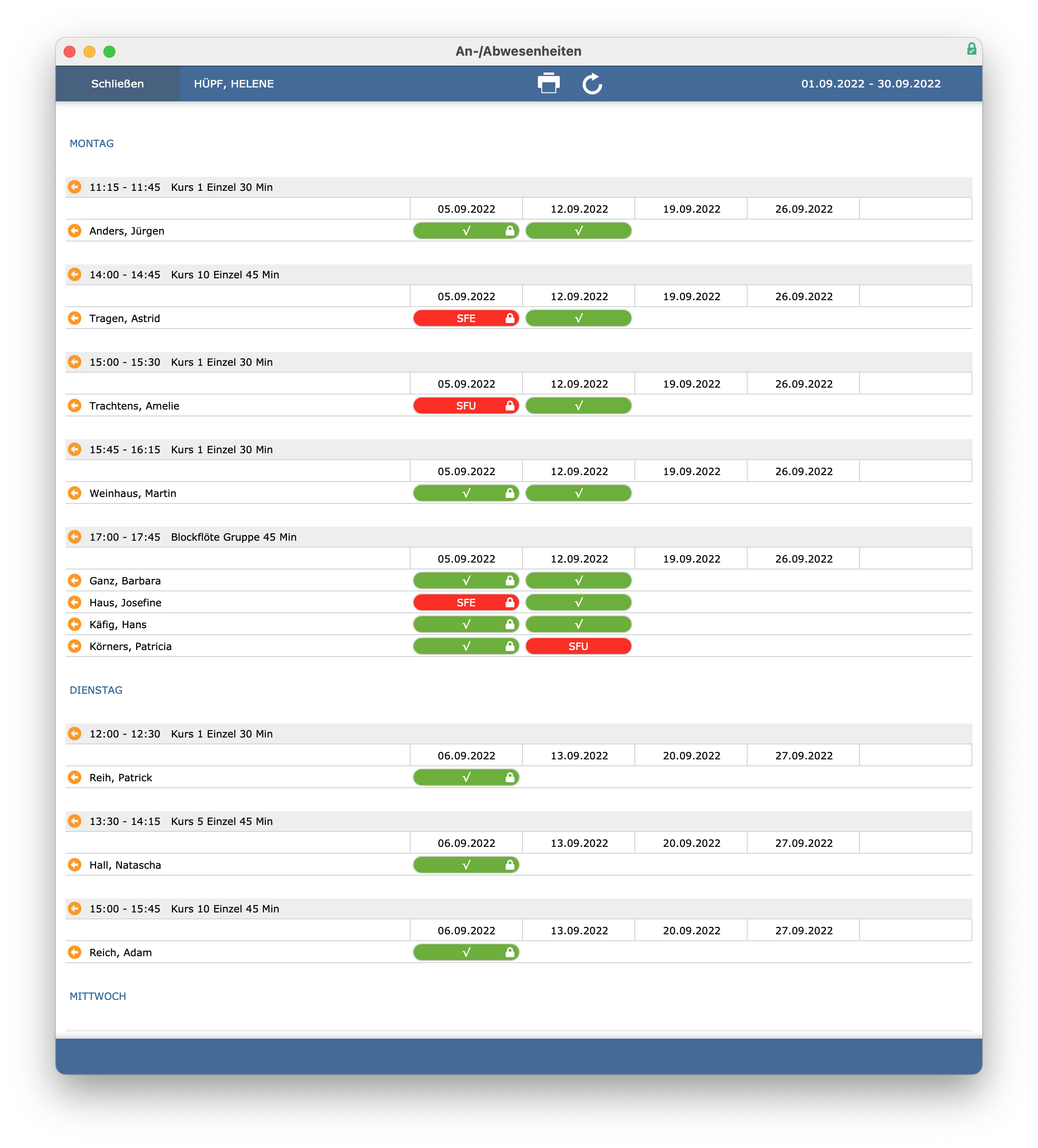Open orange arrow next to Ganz, Barbara
Screen dimensions: 1038x1148
click(75, 580)
